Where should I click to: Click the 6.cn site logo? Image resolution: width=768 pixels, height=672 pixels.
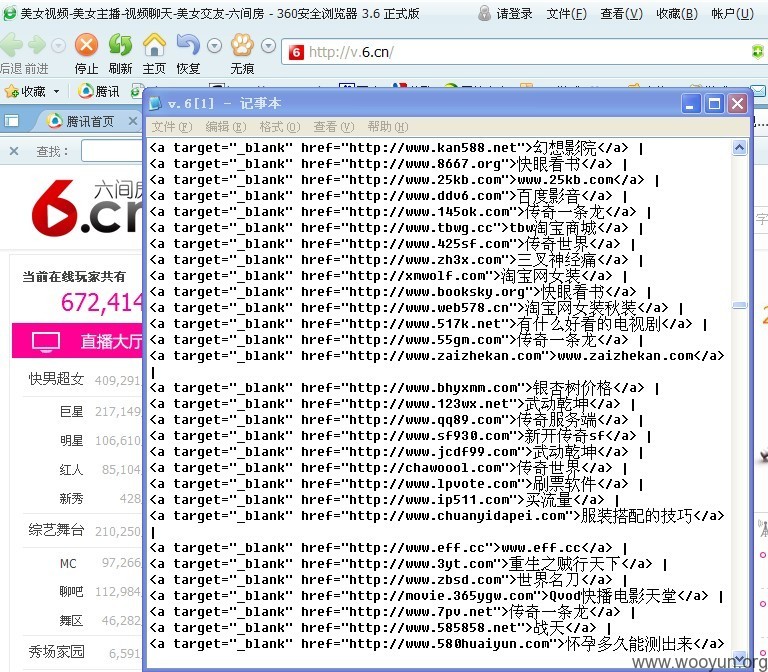pos(87,209)
